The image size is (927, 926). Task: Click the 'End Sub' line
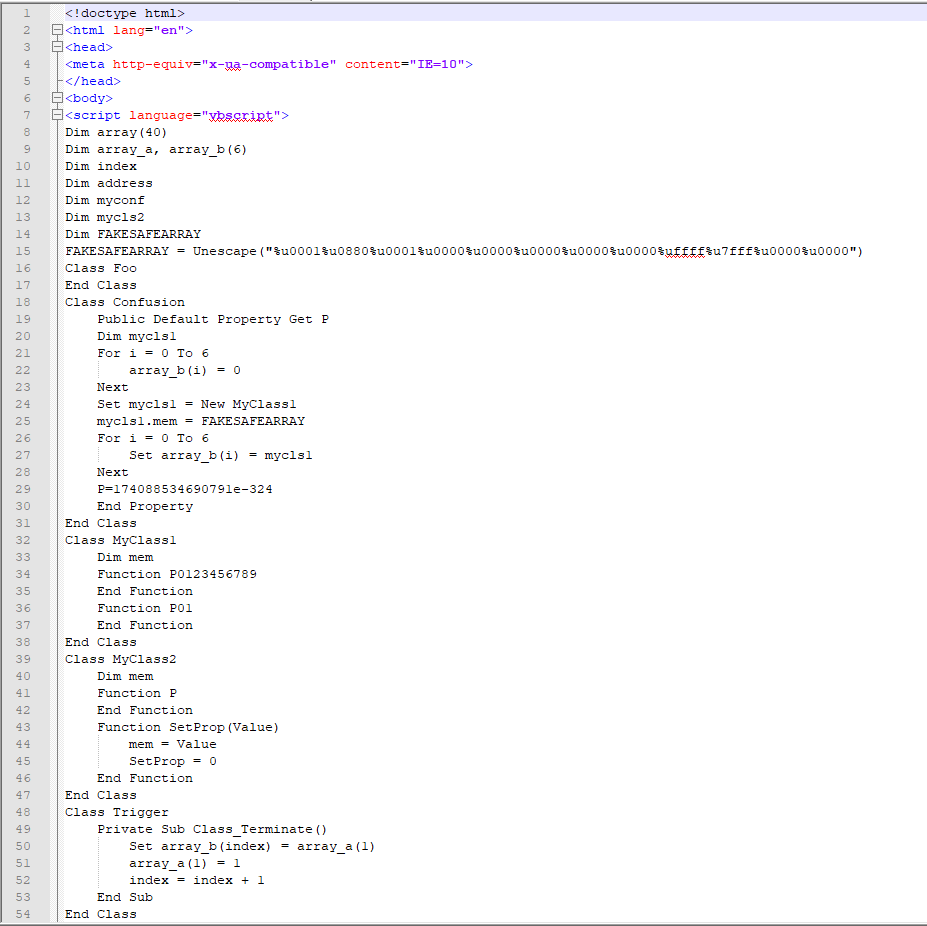pyautogui.click(x=125, y=897)
